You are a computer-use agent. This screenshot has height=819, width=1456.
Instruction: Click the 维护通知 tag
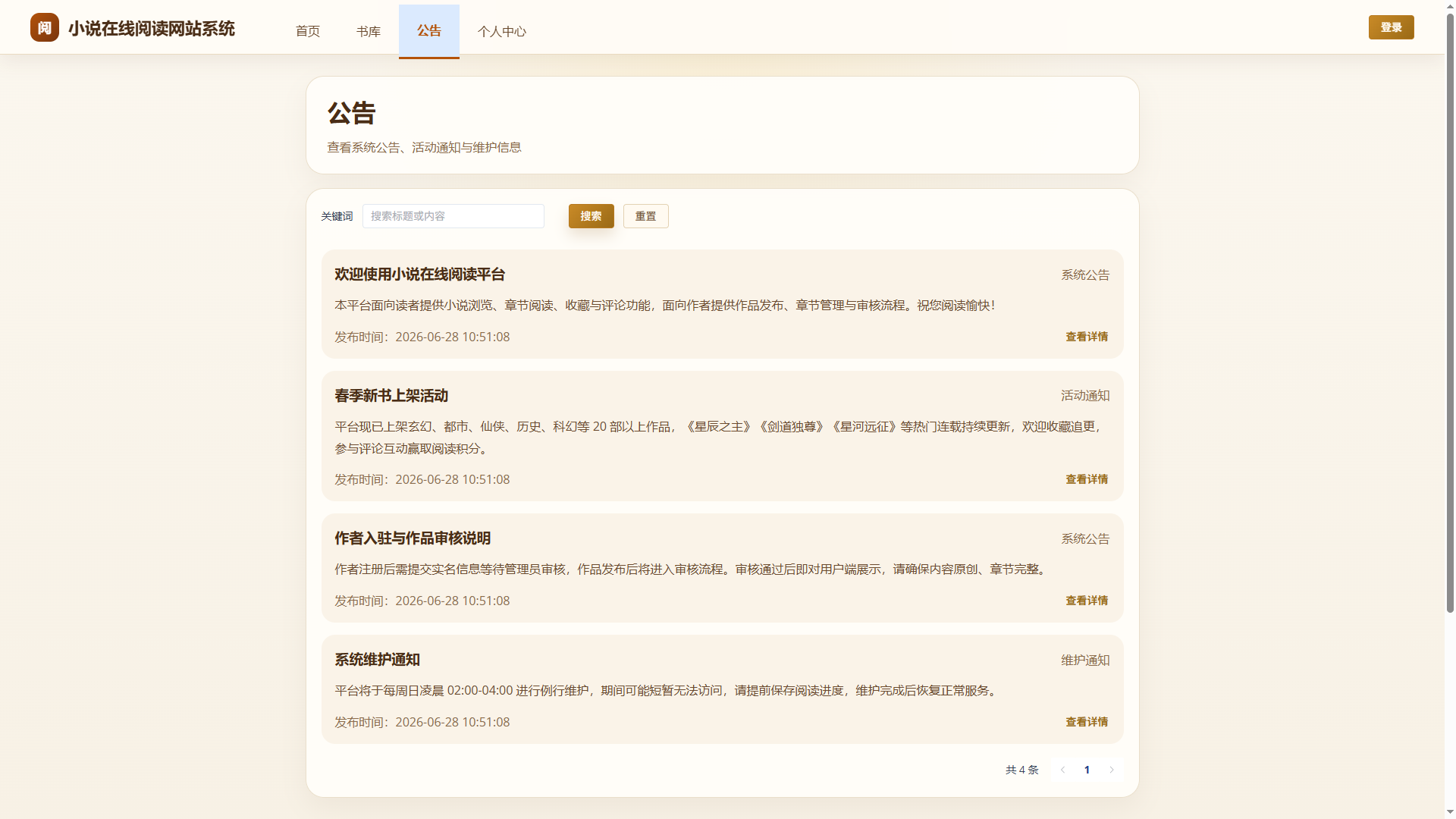click(x=1085, y=661)
